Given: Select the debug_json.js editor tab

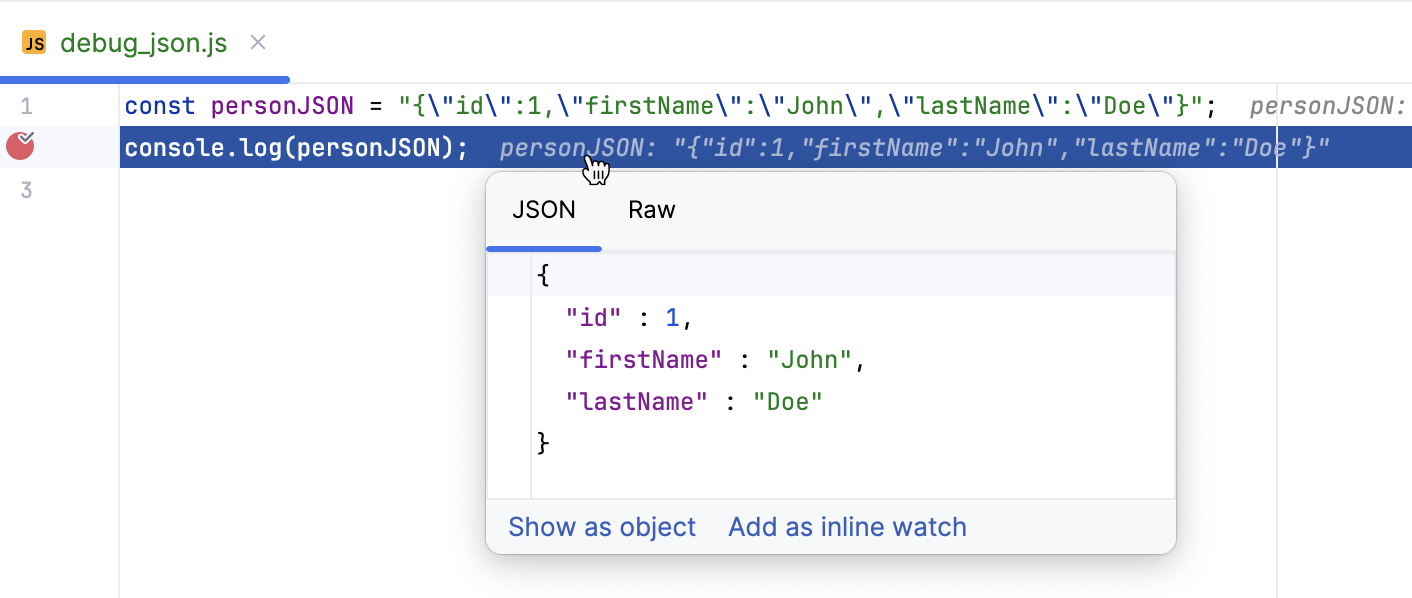Looking at the screenshot, I should 143,43.
